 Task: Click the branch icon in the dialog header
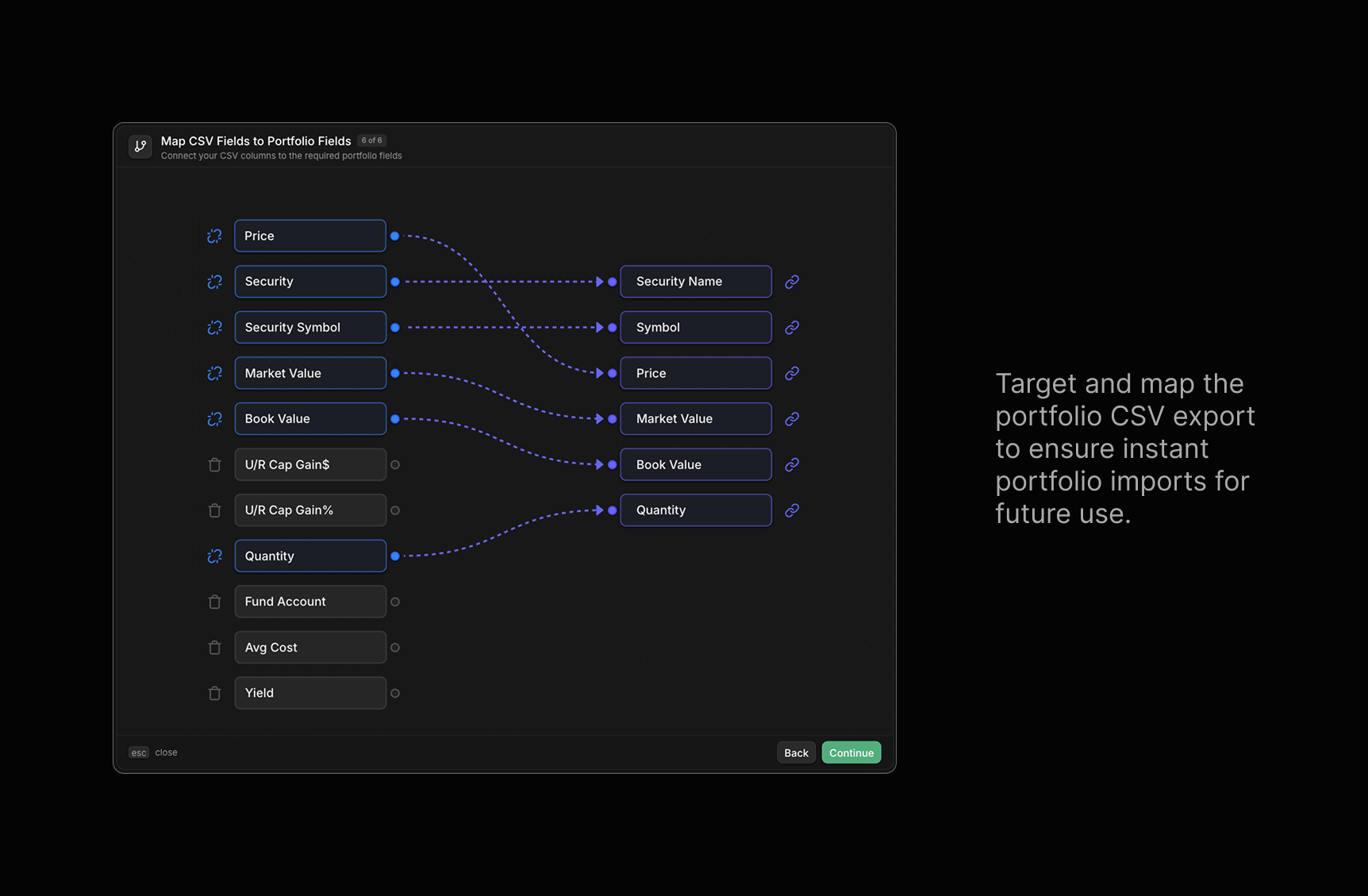click(x=140, y=146)
